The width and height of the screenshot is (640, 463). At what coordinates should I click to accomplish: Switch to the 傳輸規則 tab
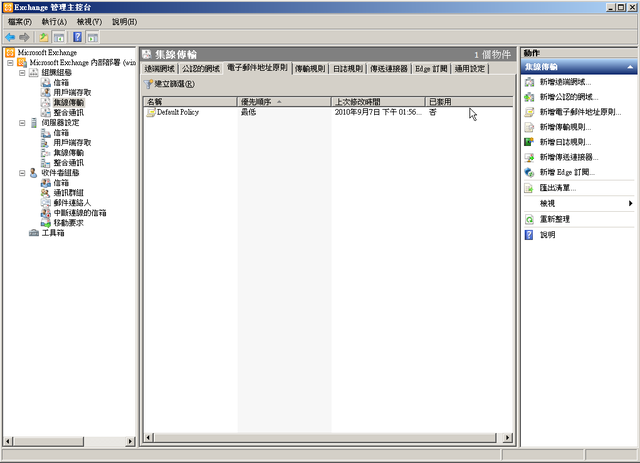tap(310, 69)
